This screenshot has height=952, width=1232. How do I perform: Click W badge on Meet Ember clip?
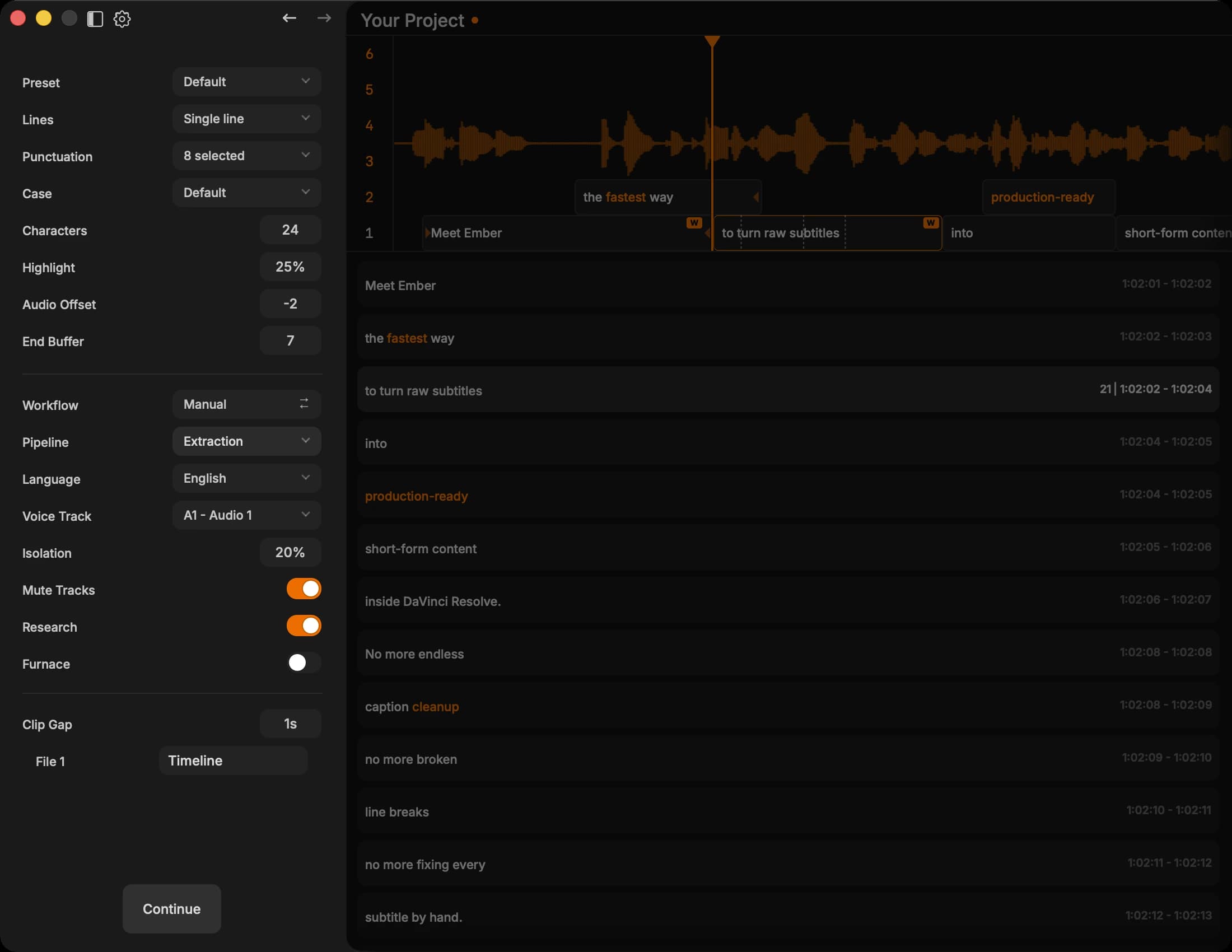(x=694, y=223)
